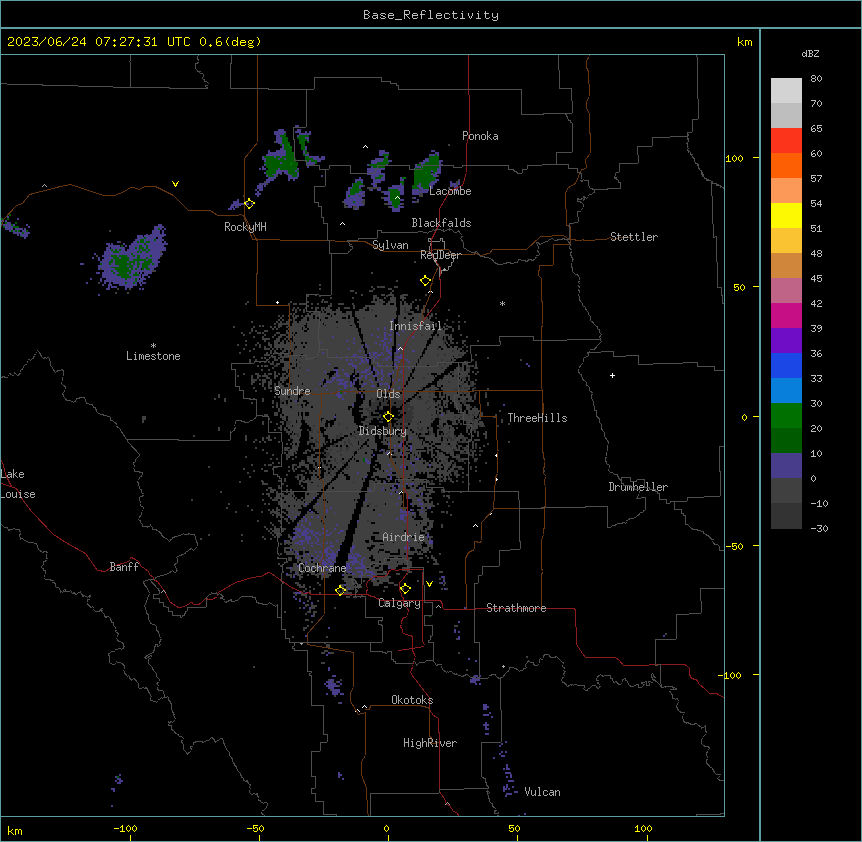The width and height of the screenshot is (862, 842).
Task: Click the Blackfalds label
Action: (441, 223)
